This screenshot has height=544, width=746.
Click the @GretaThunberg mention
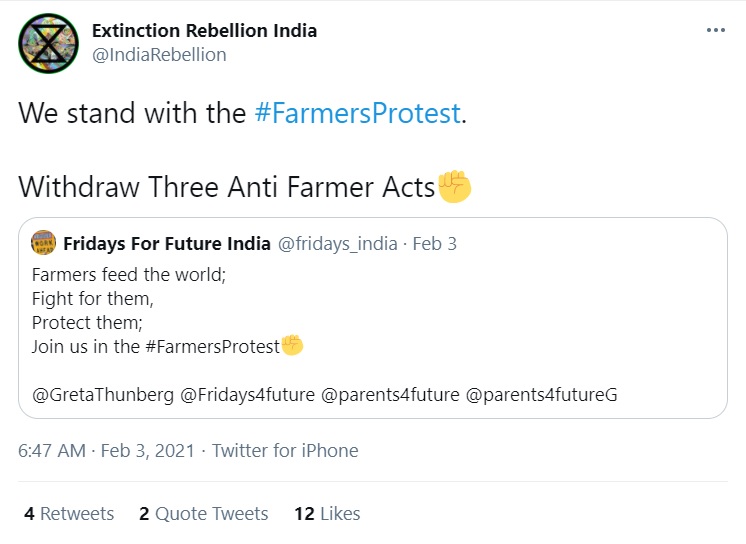pos(101,395)
